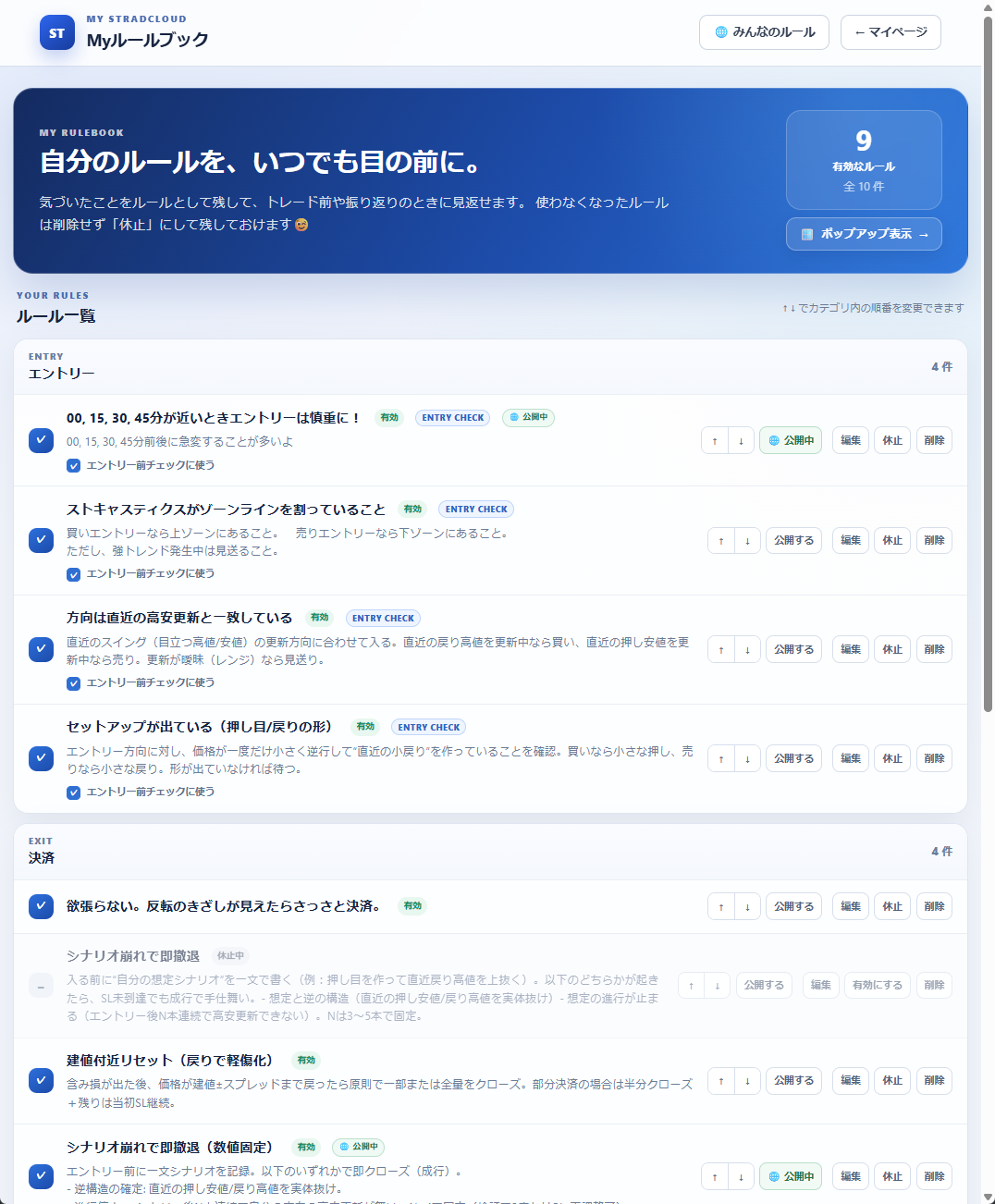
Task: Edit the paused シナリオ崩れで即撤退 rule
Action: click(821, 986)
